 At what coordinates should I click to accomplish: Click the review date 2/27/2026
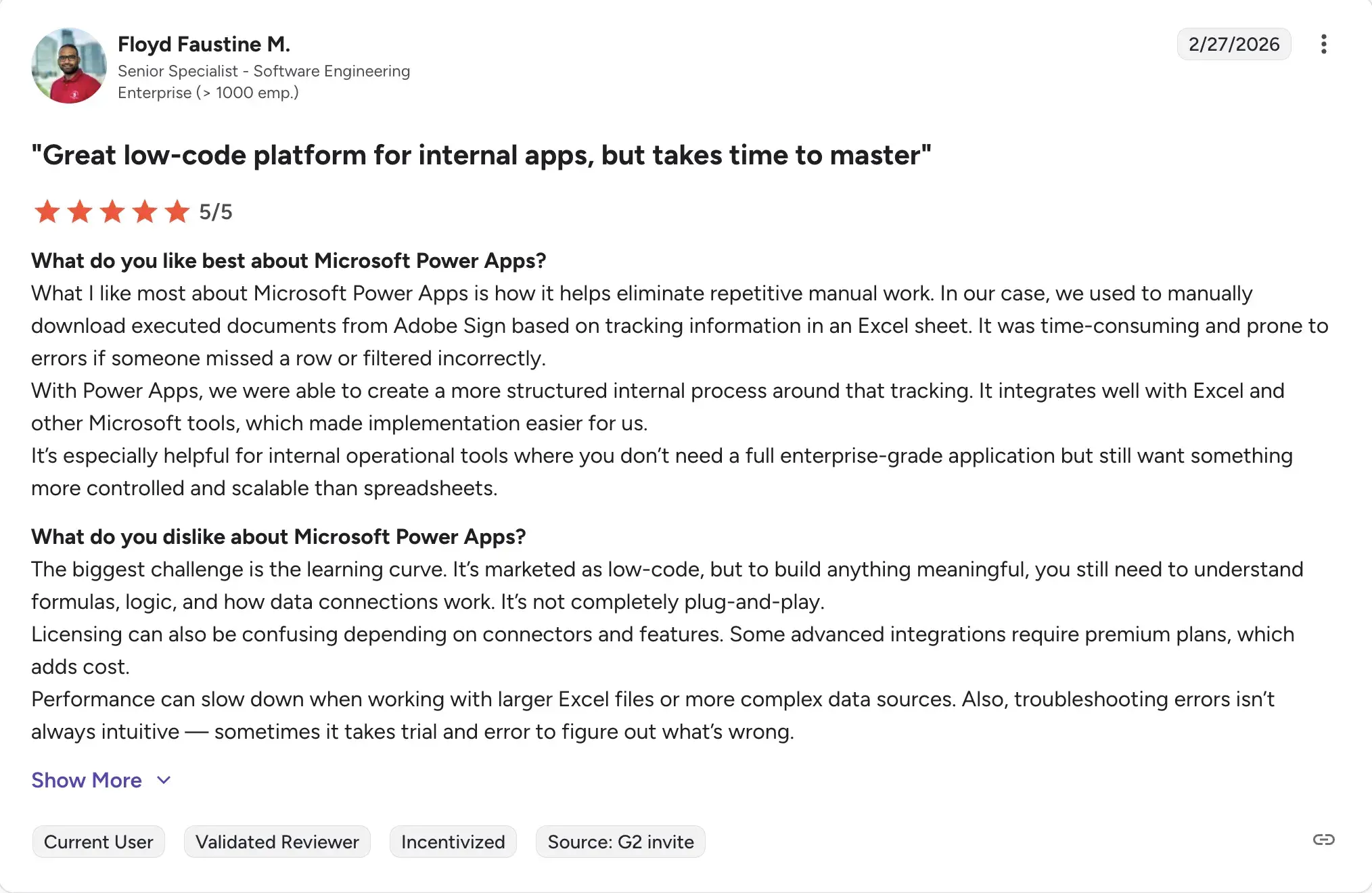1233,43
